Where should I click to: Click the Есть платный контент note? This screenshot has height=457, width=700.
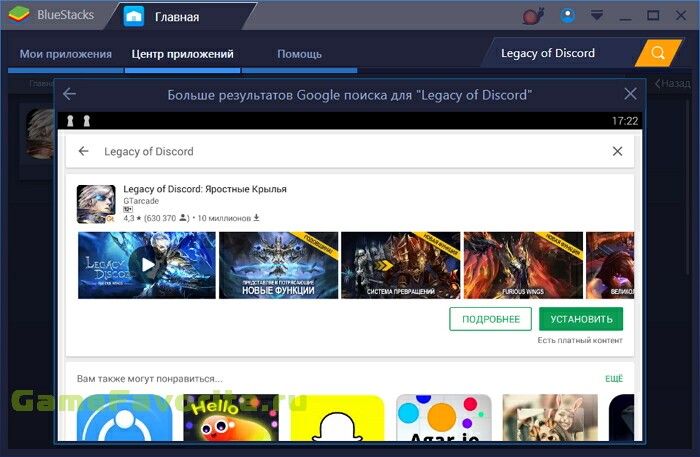[x=579, y=341]
